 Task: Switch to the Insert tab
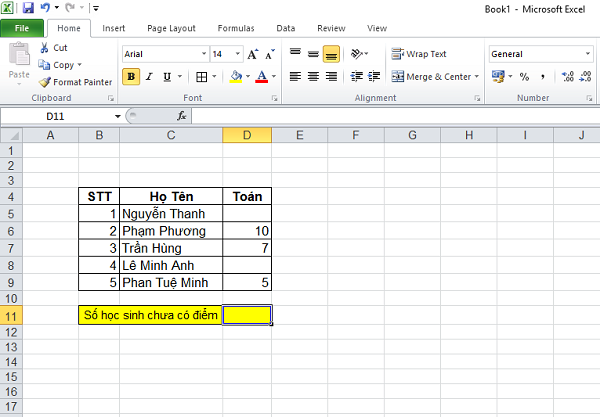[114, 28]
